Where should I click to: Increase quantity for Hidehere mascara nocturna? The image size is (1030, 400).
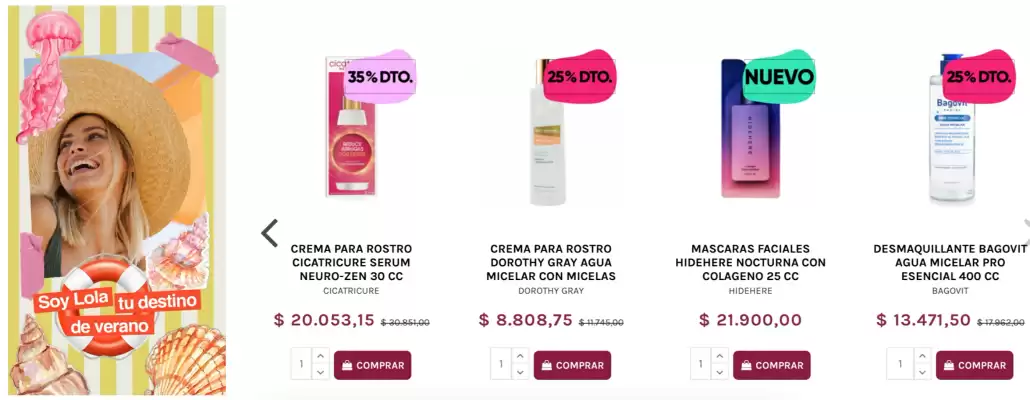click(x=720, y=357)
